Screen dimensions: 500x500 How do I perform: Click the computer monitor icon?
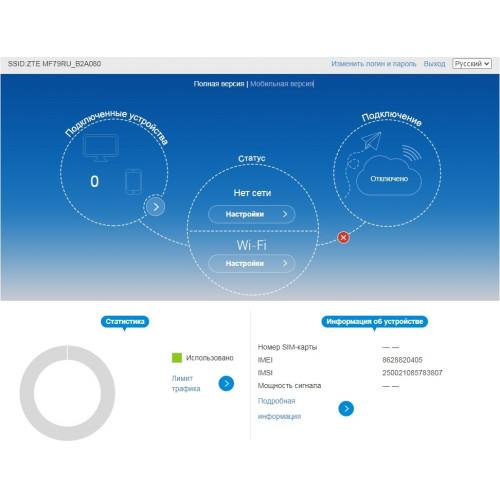pyautogui.click(x=100, y=148)
